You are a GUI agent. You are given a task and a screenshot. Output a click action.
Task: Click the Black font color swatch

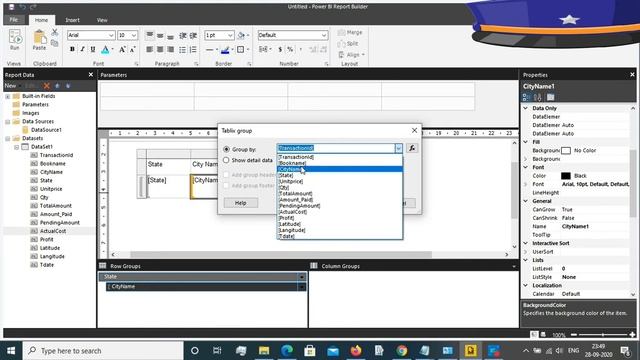[566, 176]
